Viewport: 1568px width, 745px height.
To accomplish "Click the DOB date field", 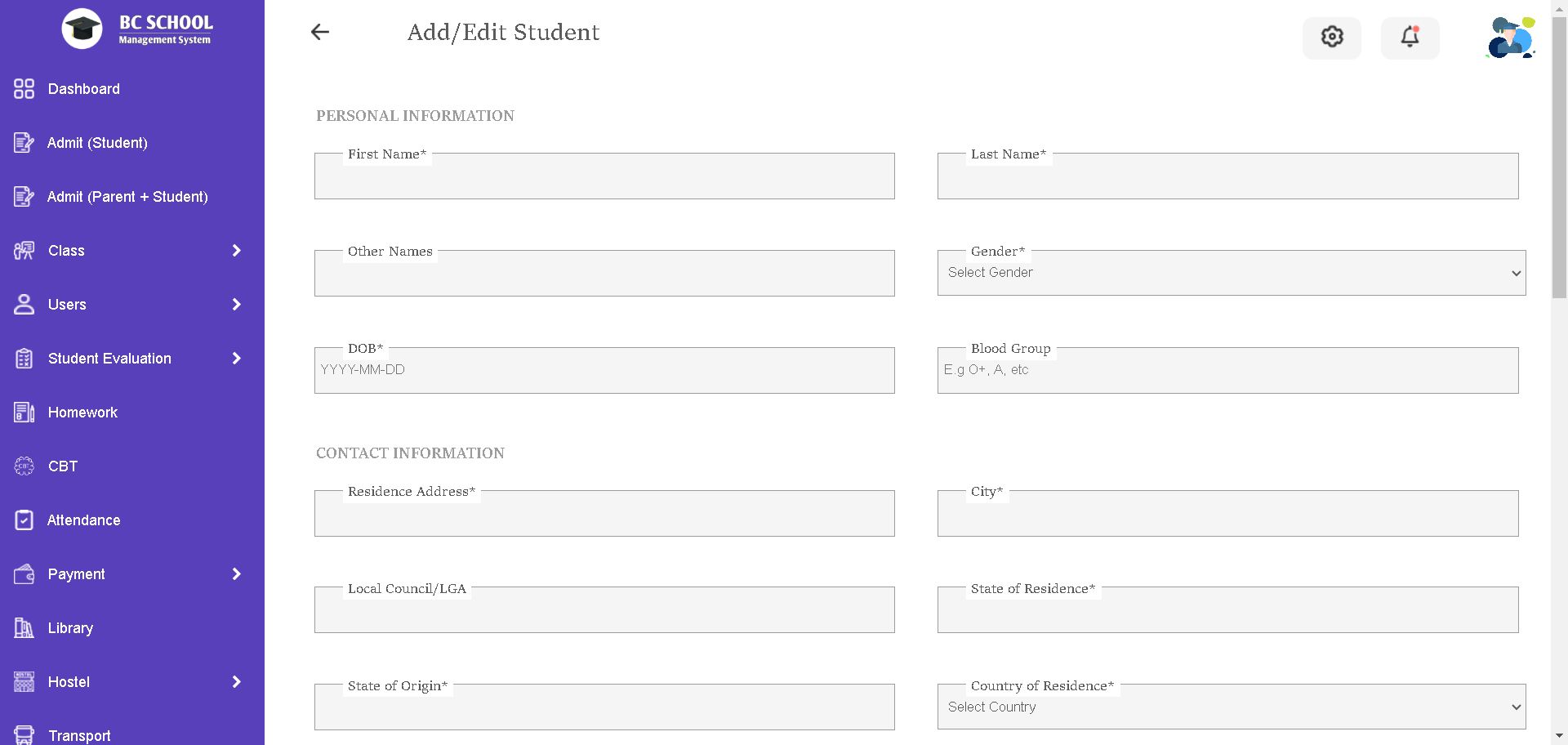I will point(604,371).
